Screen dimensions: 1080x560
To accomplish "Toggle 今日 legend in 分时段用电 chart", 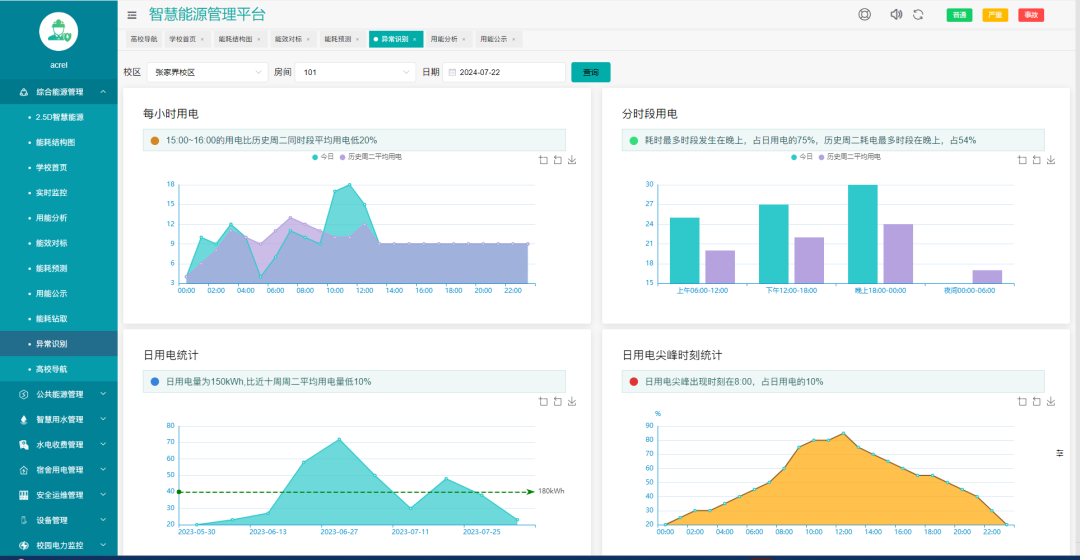I will point(802,157).
